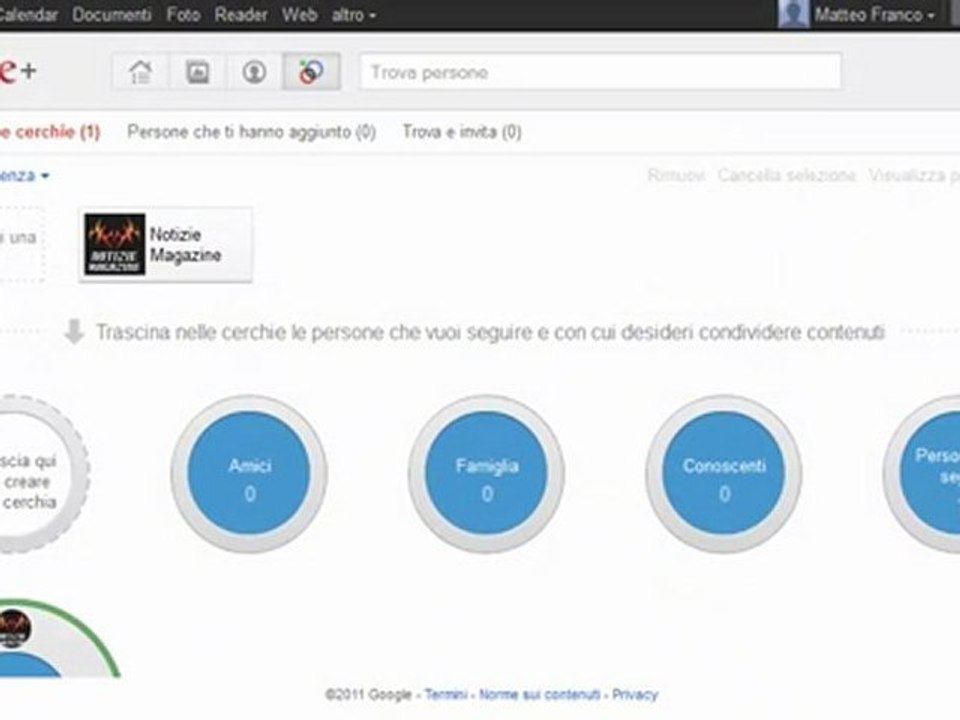Open the Home stream icon

(x=140, y=72)
